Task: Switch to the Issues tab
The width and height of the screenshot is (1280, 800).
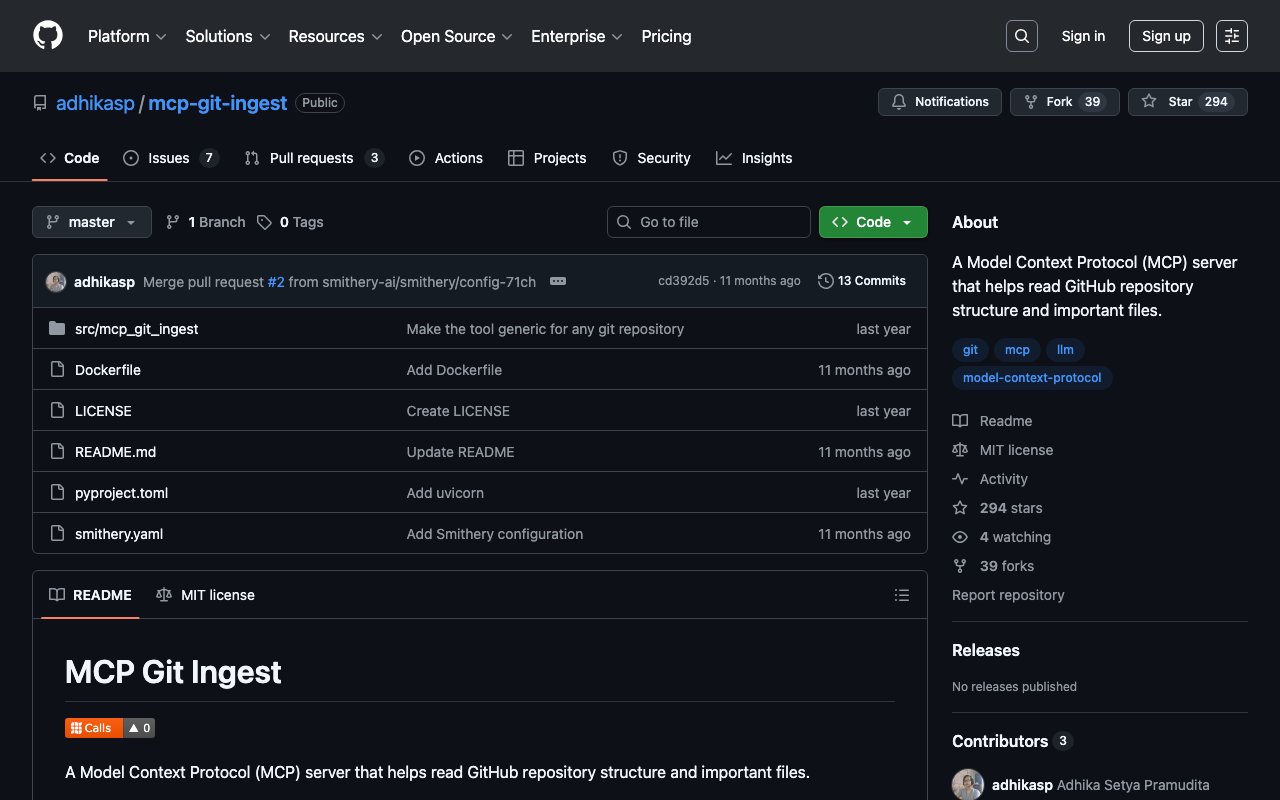Action: pos(169,158)
